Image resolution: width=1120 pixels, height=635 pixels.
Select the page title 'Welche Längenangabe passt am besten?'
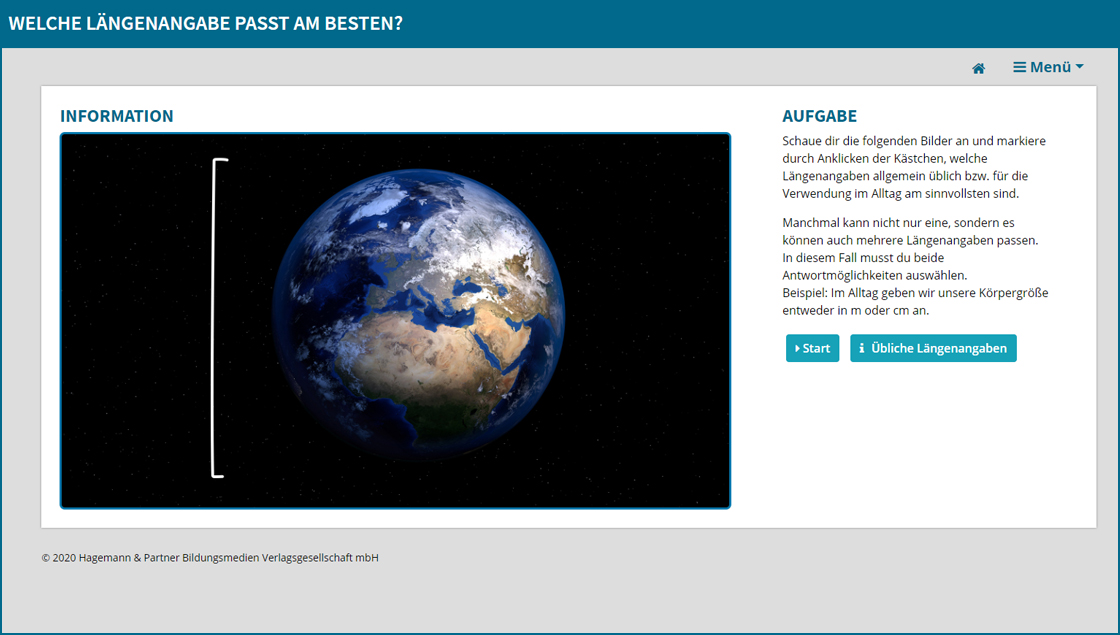click(206, 23)
